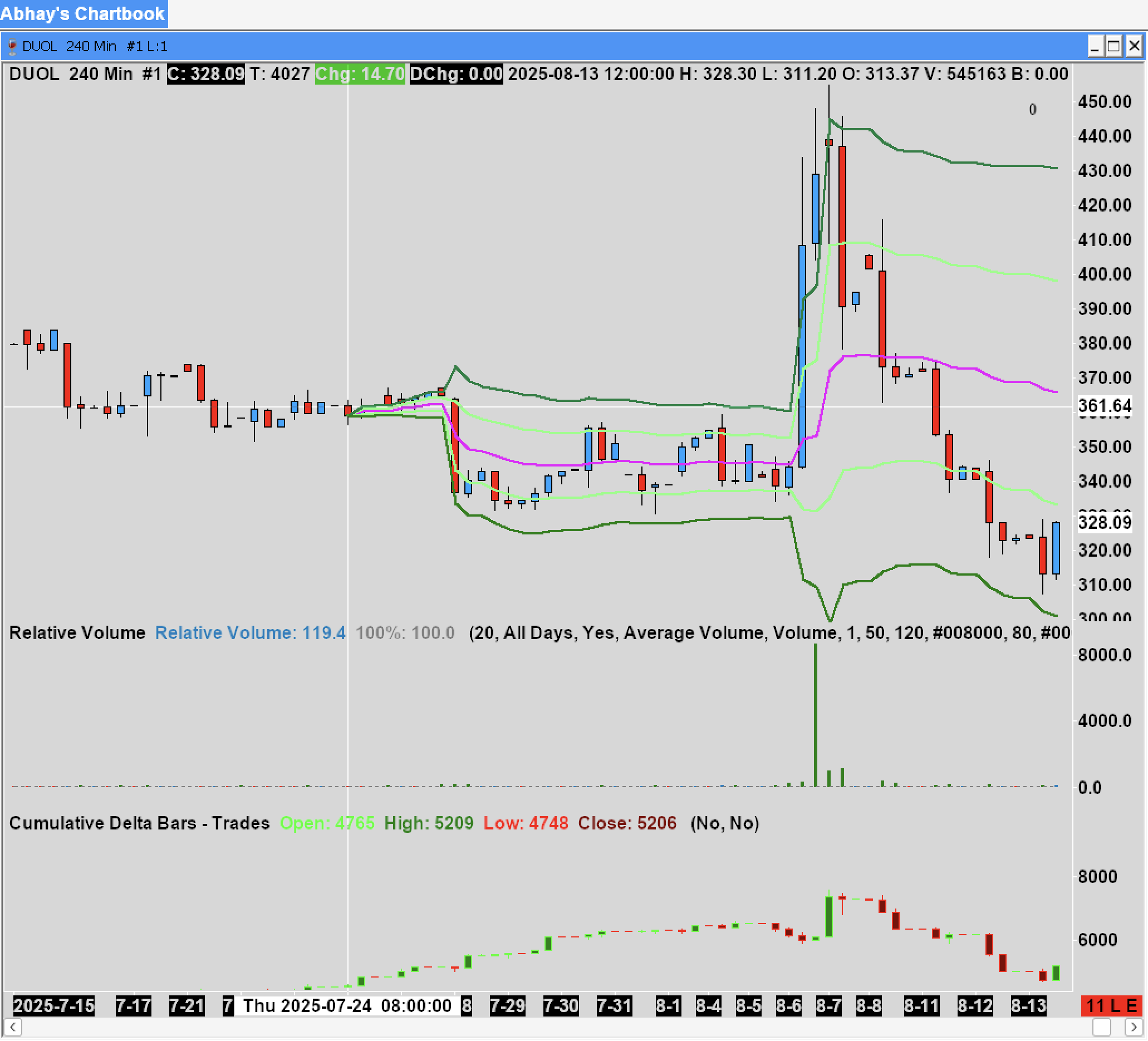Switch to Abhay's Chartbook tab

83,14
